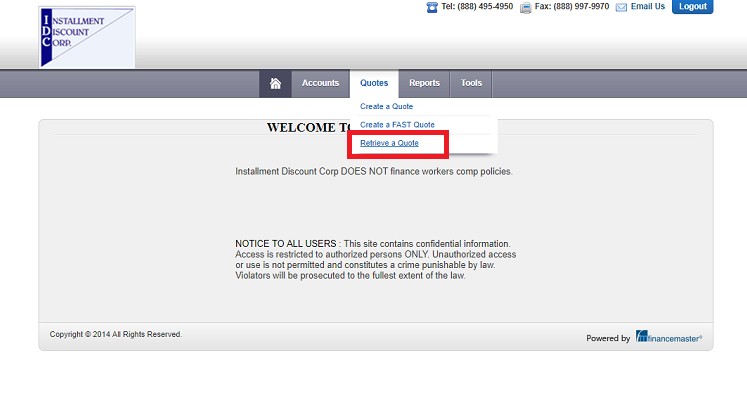Viewport: 747px width, 395px height.
Task: Open the Reports menu
Action: pos(424,83)
